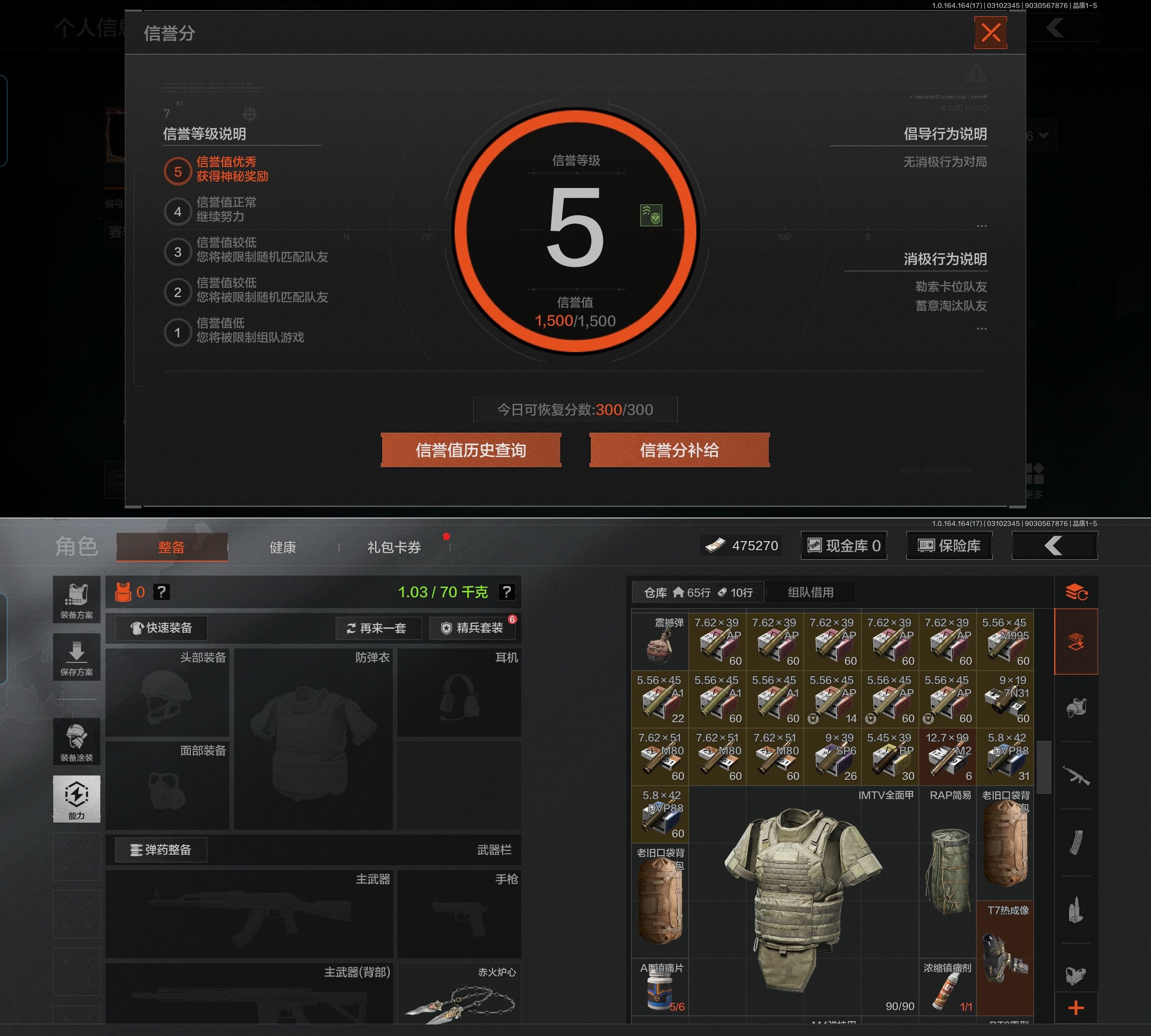Viewport: 1151px width, 1036px height.
Task: Click 信誉分补给 button
Action: click(679, 450)
